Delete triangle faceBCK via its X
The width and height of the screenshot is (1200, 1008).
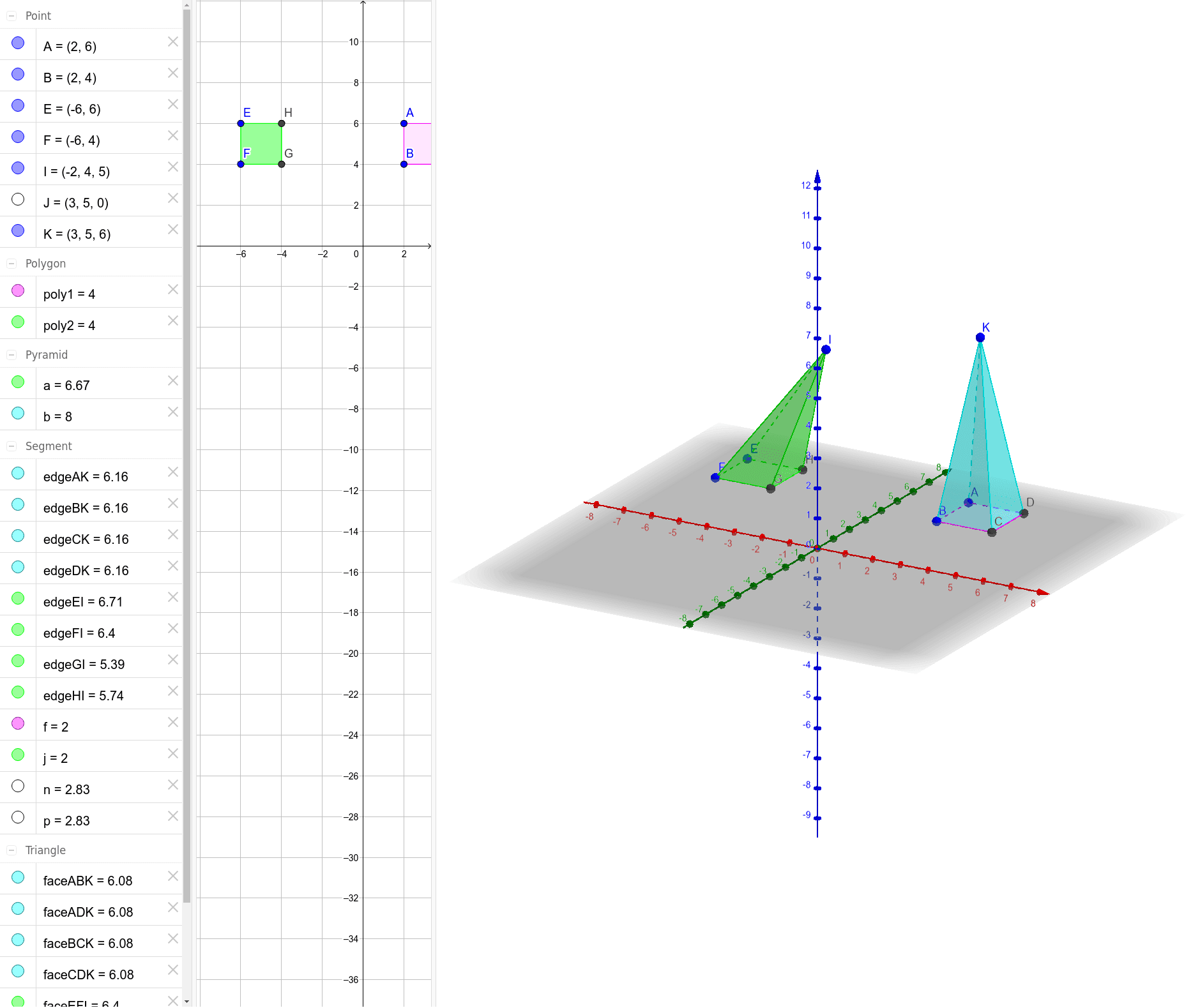pyautogui.click(x=173, y=938)
